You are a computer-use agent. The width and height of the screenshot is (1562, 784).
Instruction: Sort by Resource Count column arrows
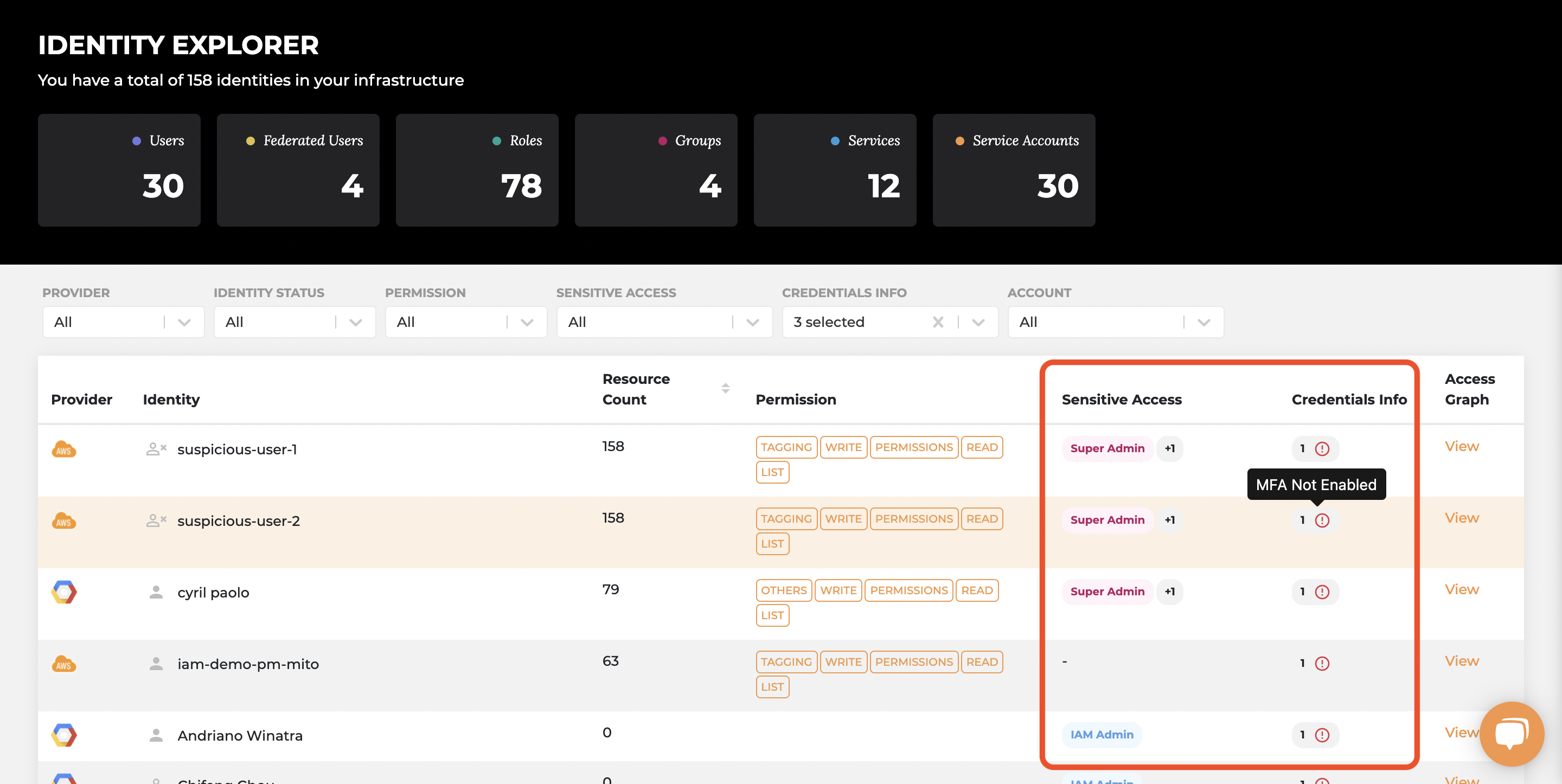pos(725,389)
